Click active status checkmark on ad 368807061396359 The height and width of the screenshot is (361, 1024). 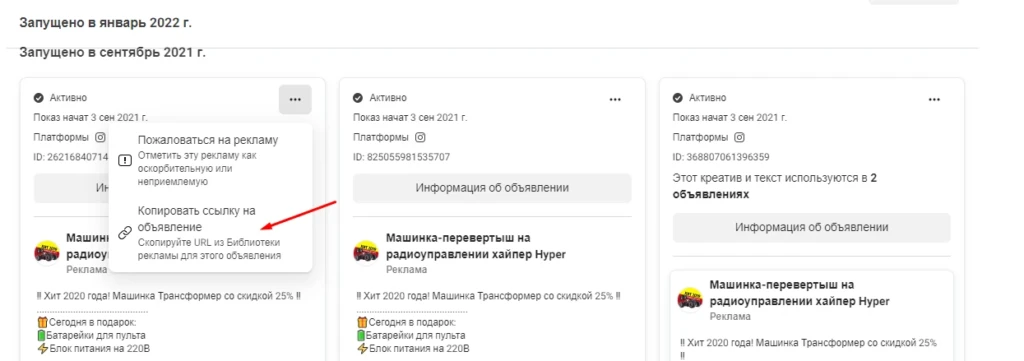click(x=678, y=98)
